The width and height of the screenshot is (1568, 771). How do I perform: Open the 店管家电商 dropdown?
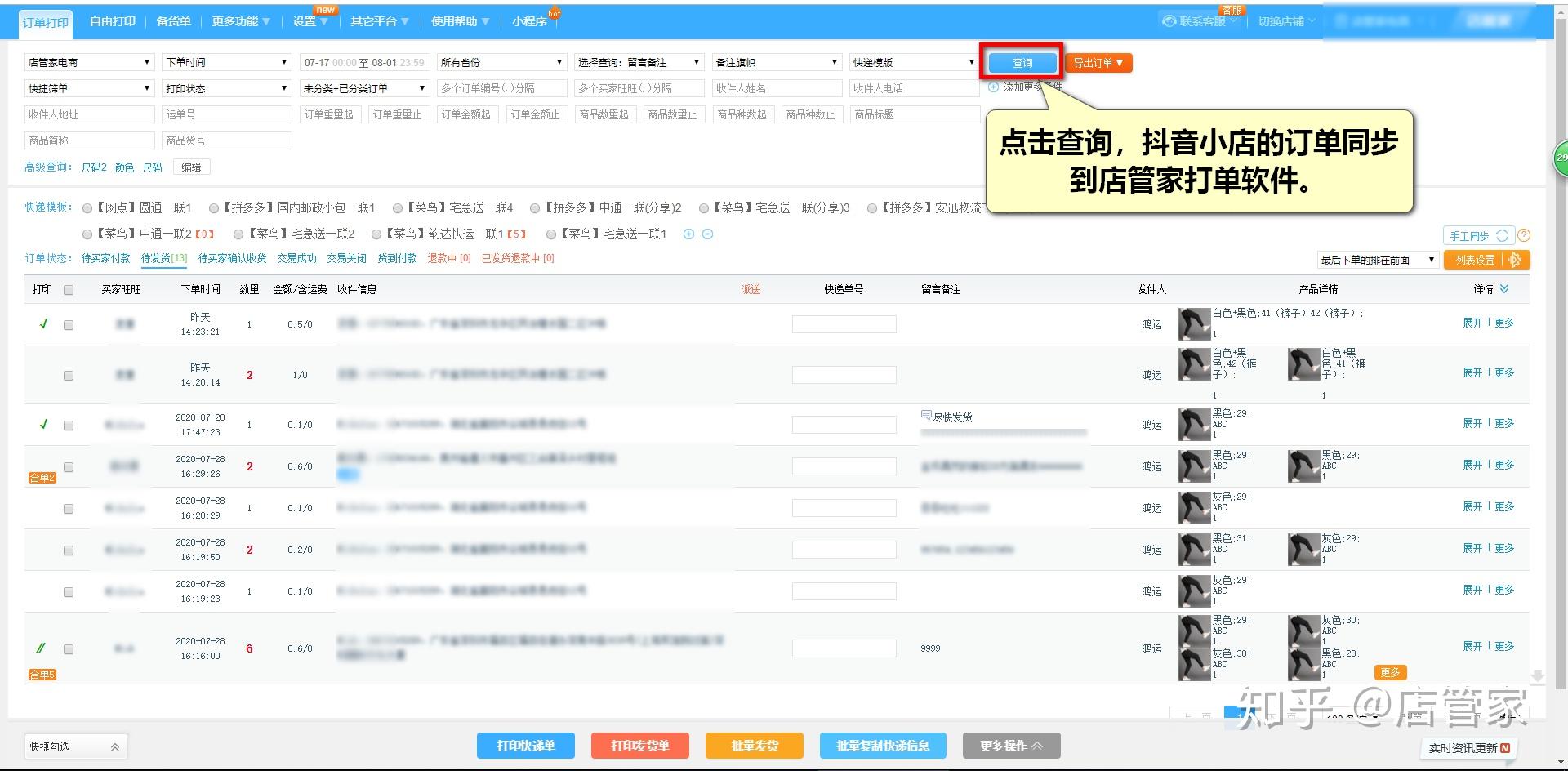pos(89,62)
